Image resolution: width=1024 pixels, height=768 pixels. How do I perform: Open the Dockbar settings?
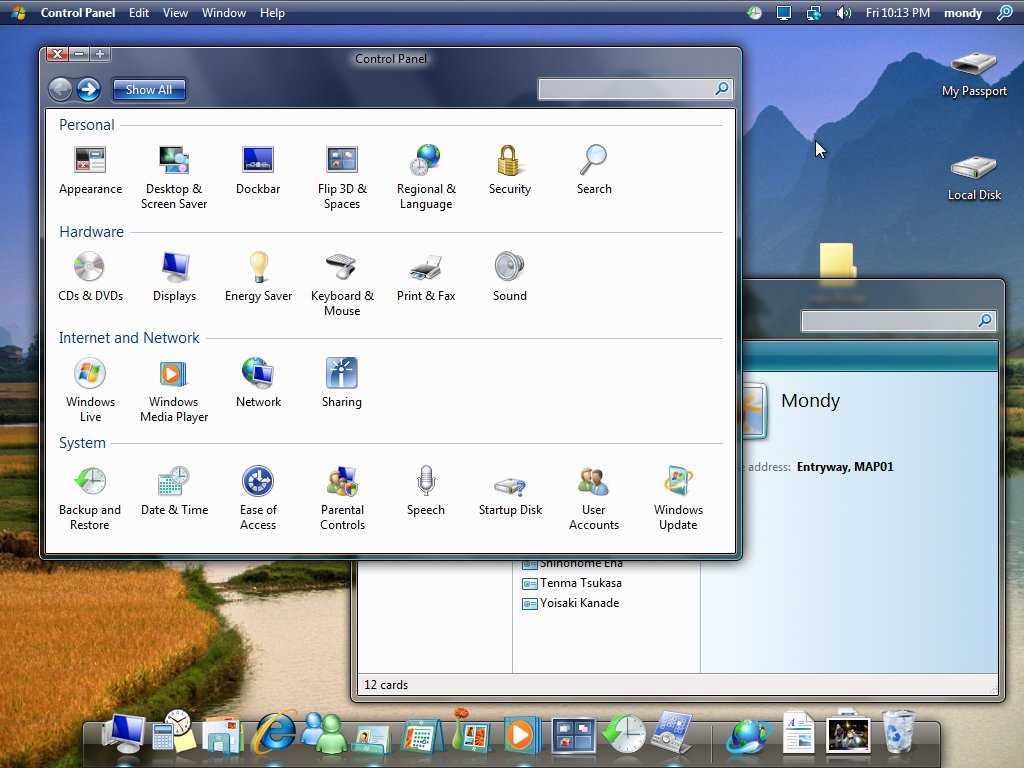tap(258, 160)
